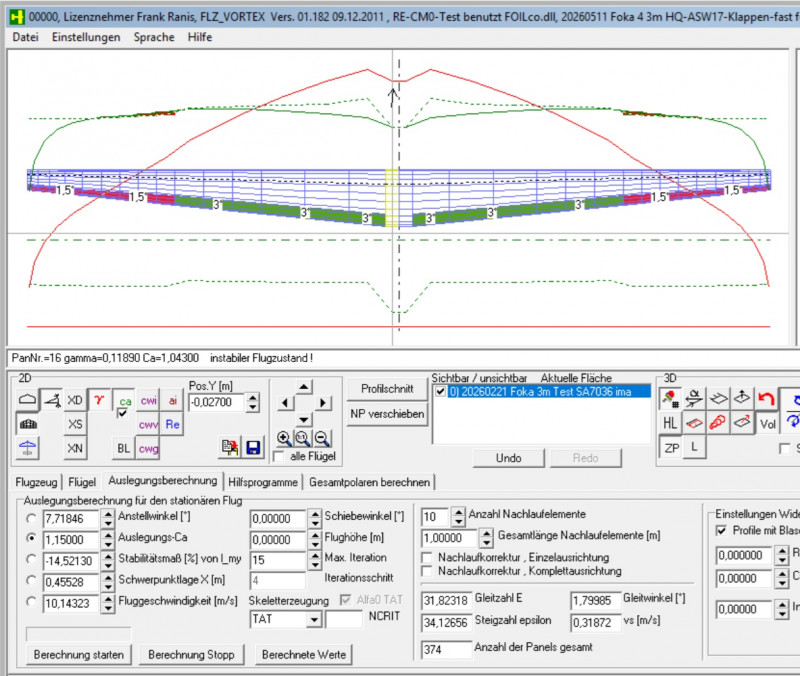800x676 pixels.
Task: Enable Nachlaufkorrektur Einzelausrichtung checkbox
Action: [x=428, y=557]
